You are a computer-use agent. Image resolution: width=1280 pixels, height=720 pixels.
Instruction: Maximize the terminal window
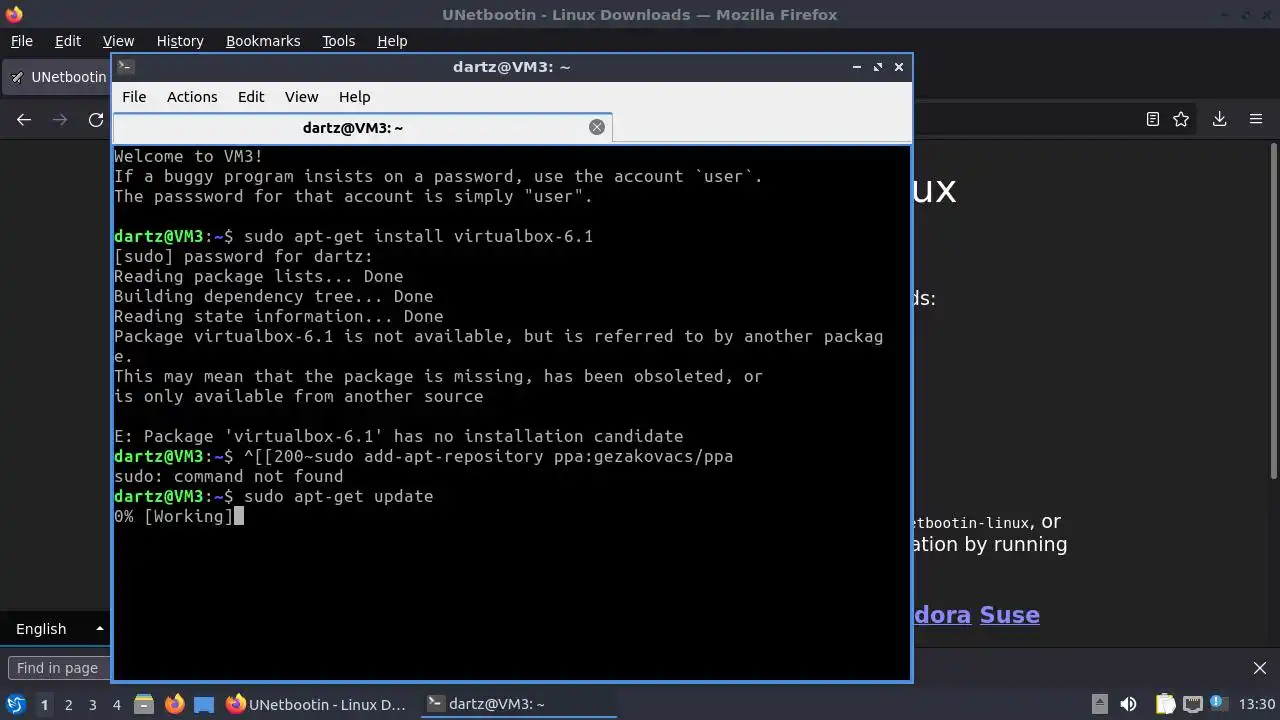877,67
